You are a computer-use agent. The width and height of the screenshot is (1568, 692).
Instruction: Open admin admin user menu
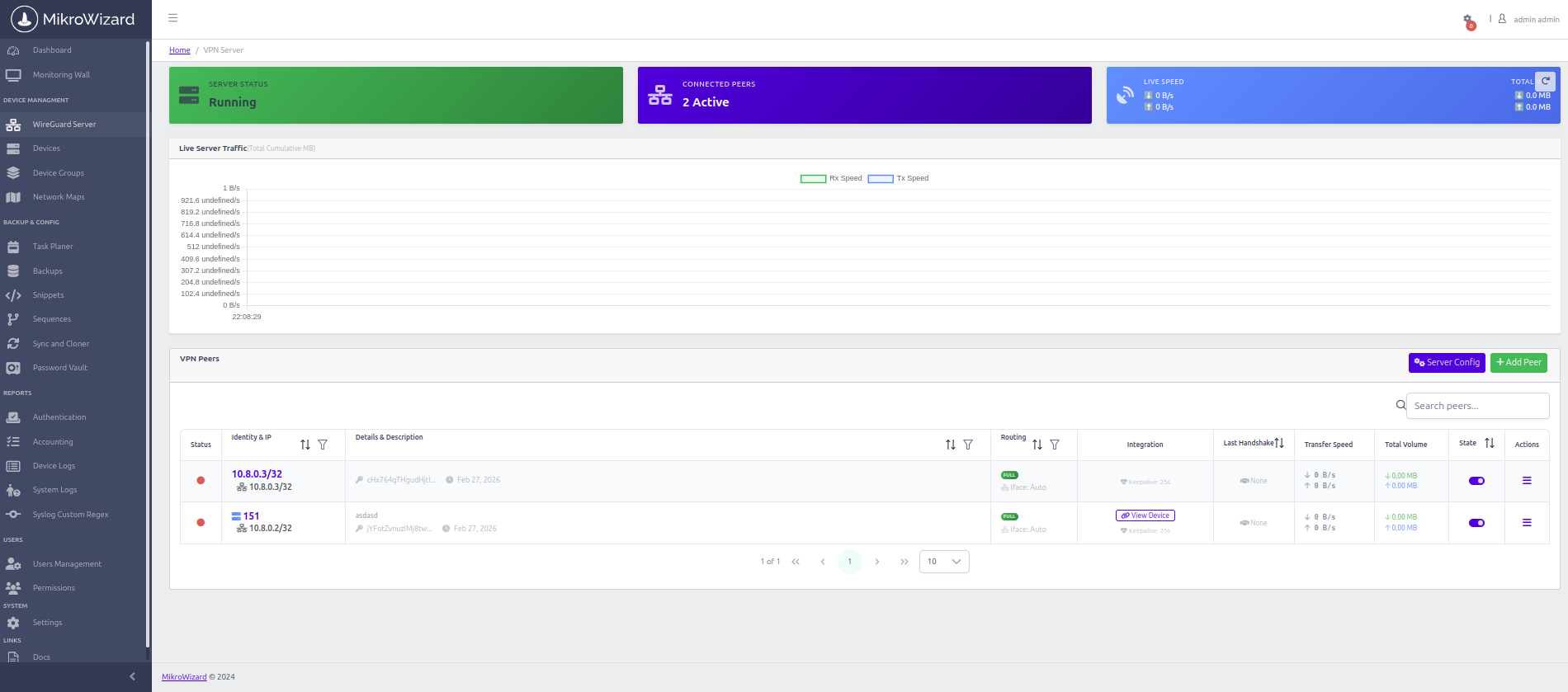(1535, 19)
